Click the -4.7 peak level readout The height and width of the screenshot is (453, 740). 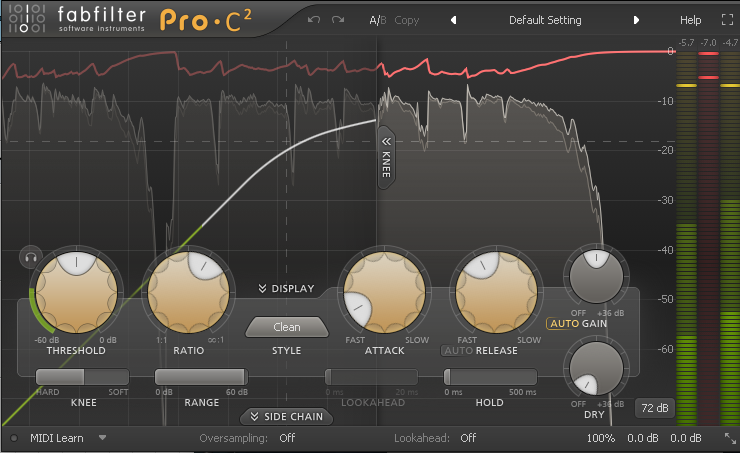(730, 42)
